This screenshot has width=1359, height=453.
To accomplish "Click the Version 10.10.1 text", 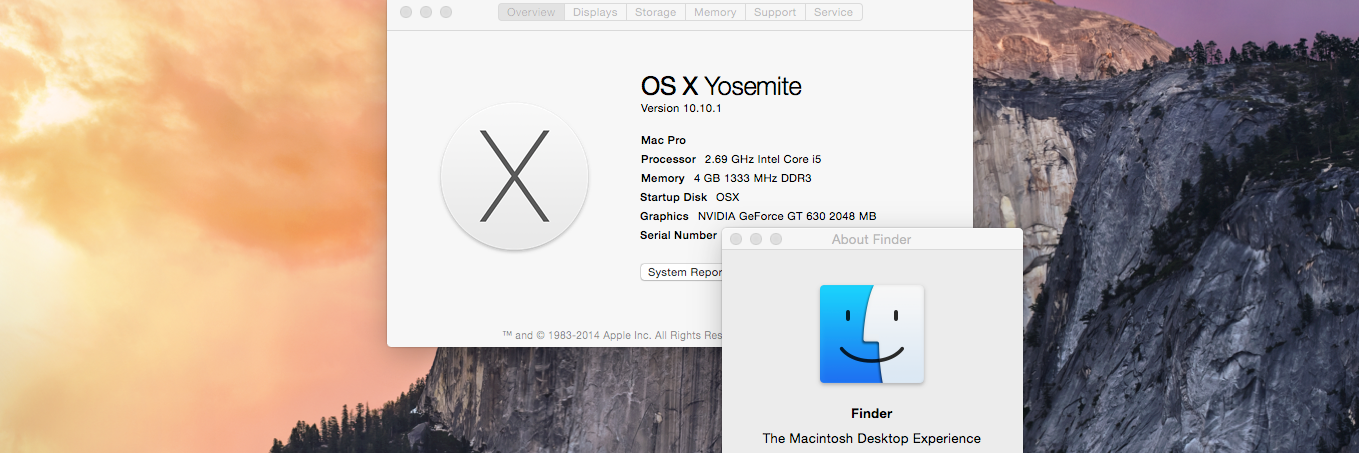I will pos(681,108).
